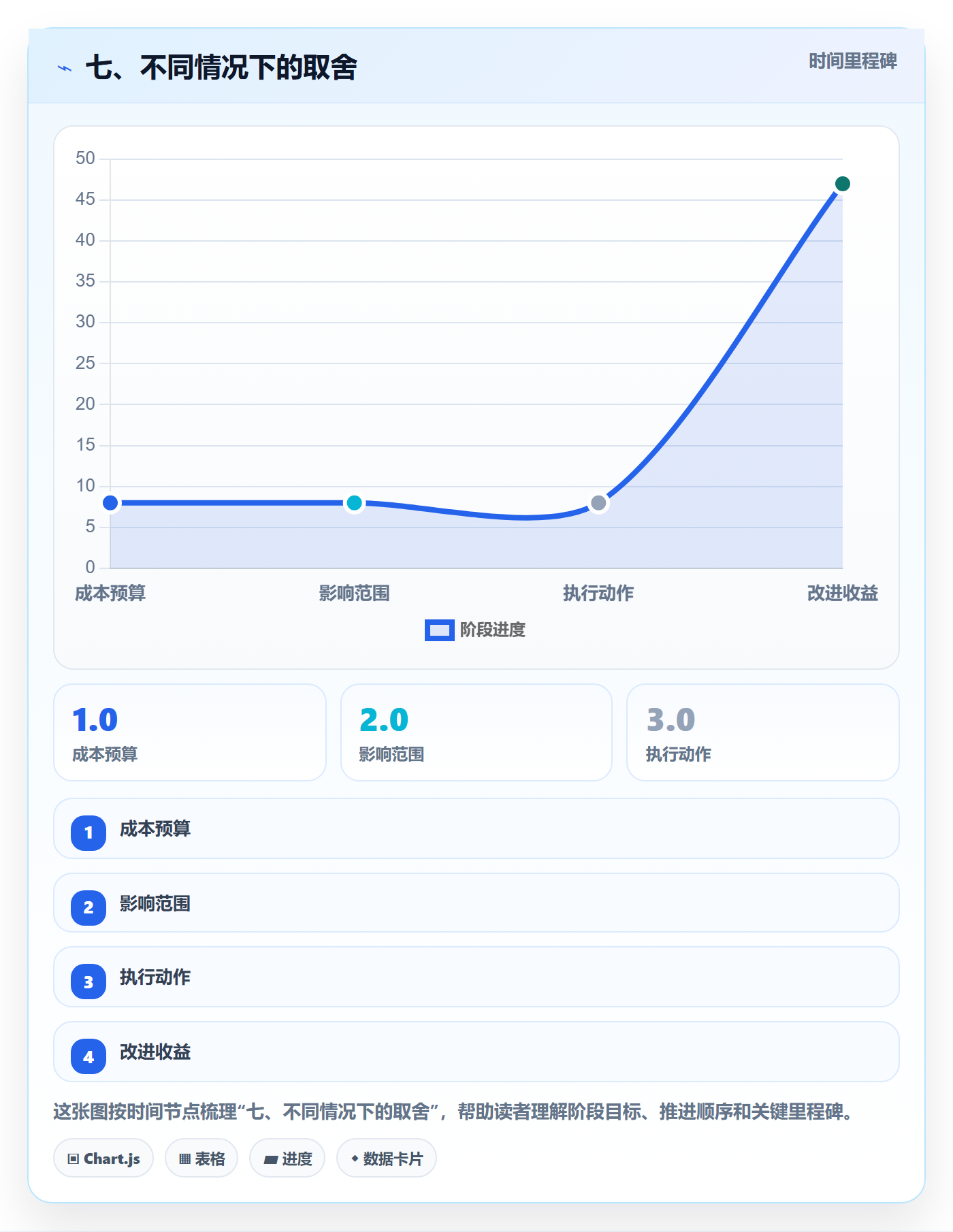Click the heading 七、不同情况下的取舍
The image size is (953, 1232).
[221, 67]
